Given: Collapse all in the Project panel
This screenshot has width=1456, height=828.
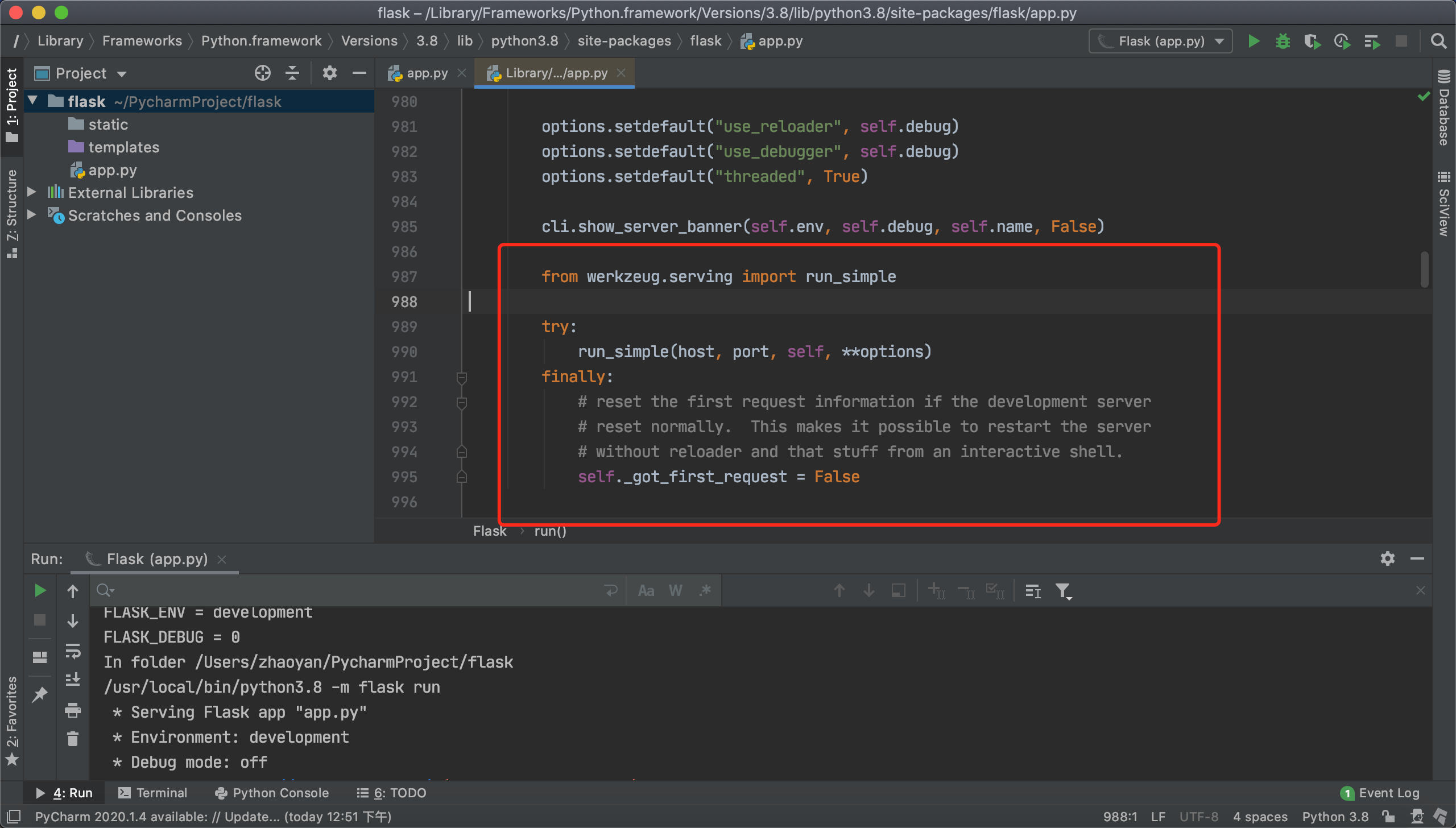Looking at the screenshot, I should coord(292,73).
